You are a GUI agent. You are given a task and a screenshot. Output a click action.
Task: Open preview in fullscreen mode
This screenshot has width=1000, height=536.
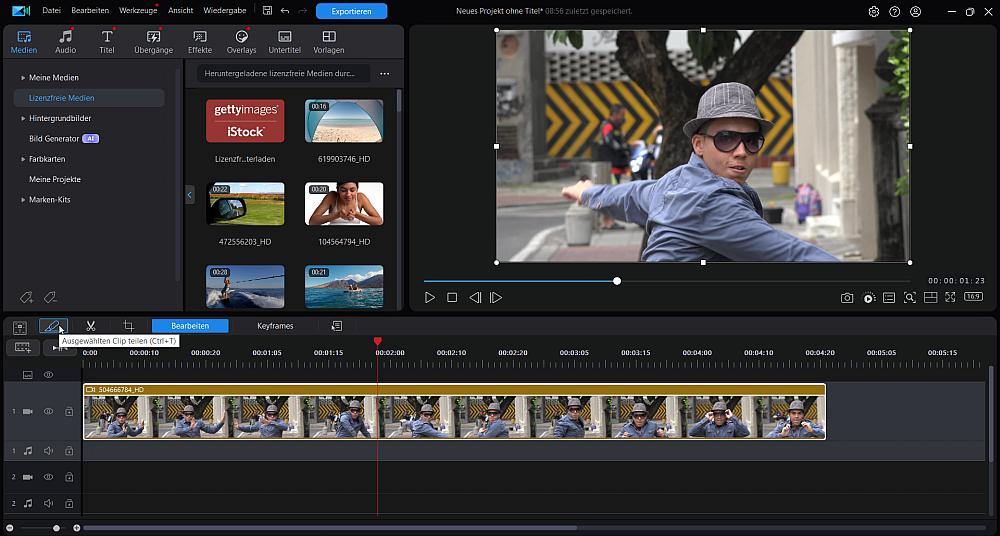[951, 298]
